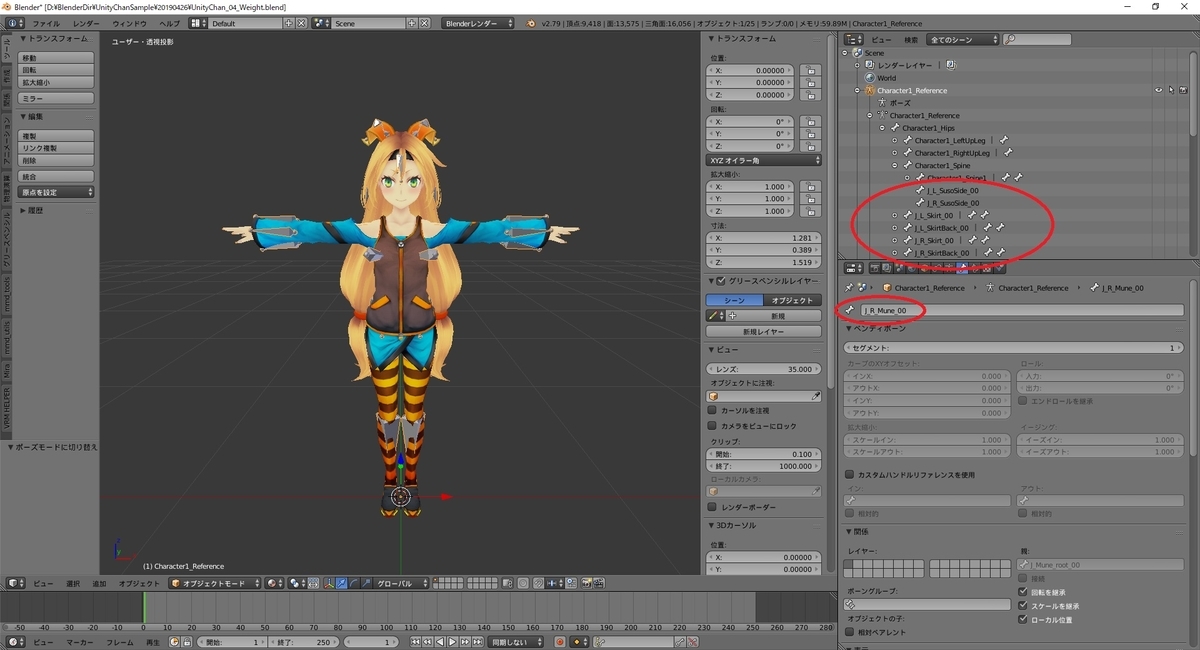
Task: Open the 3D view ビュー menu
Action: tap(44, 583)
